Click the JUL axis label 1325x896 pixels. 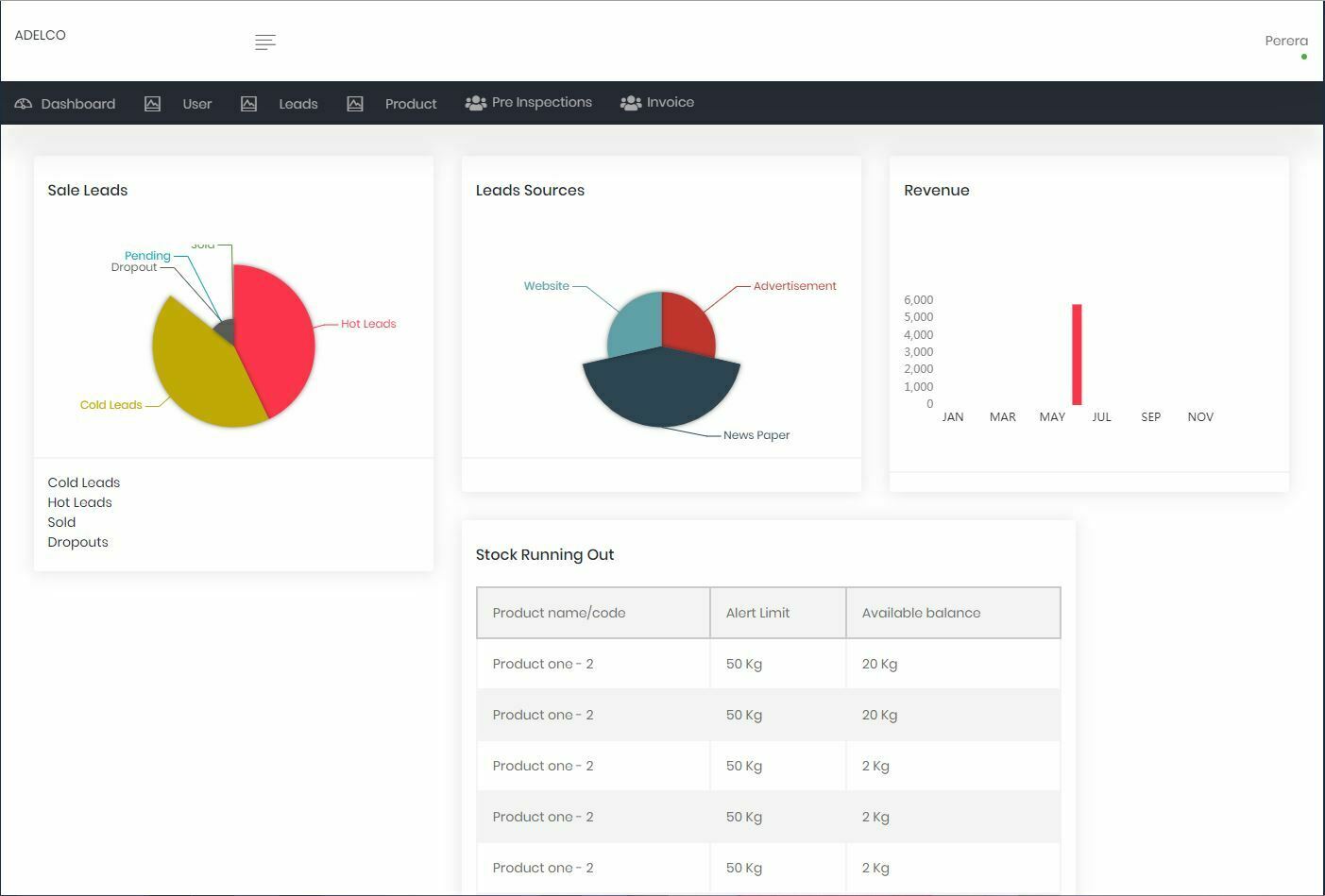tap(1102, 417)
